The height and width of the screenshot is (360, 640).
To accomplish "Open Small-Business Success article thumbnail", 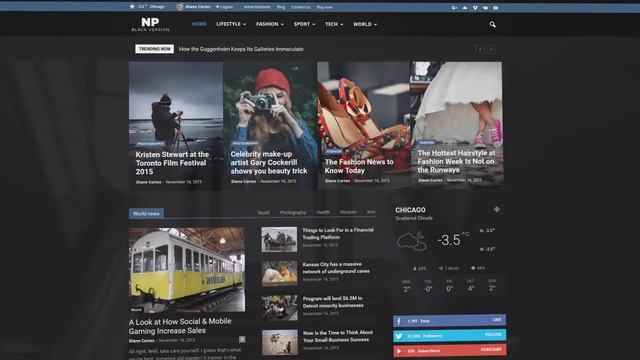I will 280,342.
